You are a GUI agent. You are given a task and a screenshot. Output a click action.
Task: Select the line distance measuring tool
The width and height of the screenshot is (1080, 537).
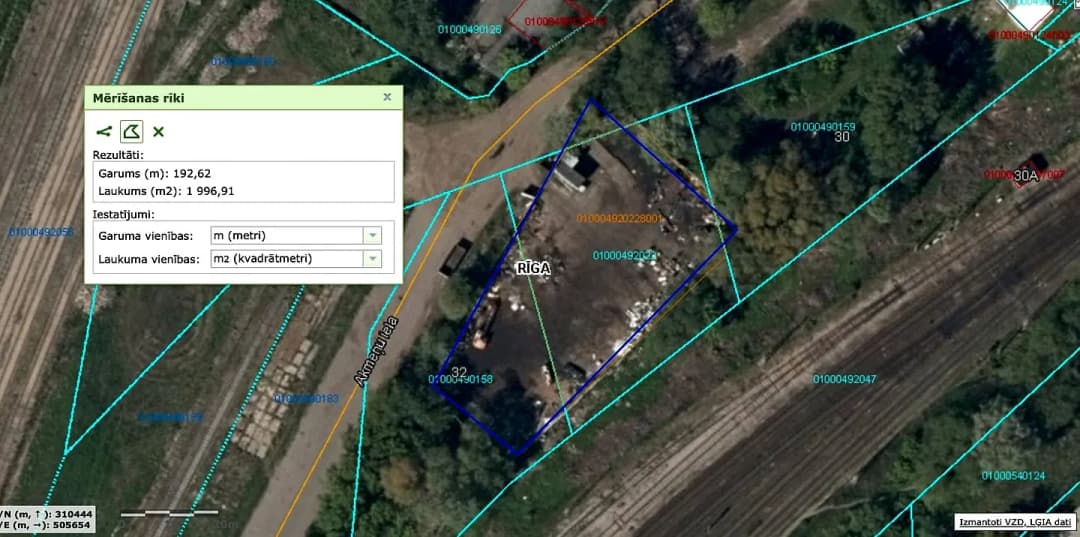[104, 131]
